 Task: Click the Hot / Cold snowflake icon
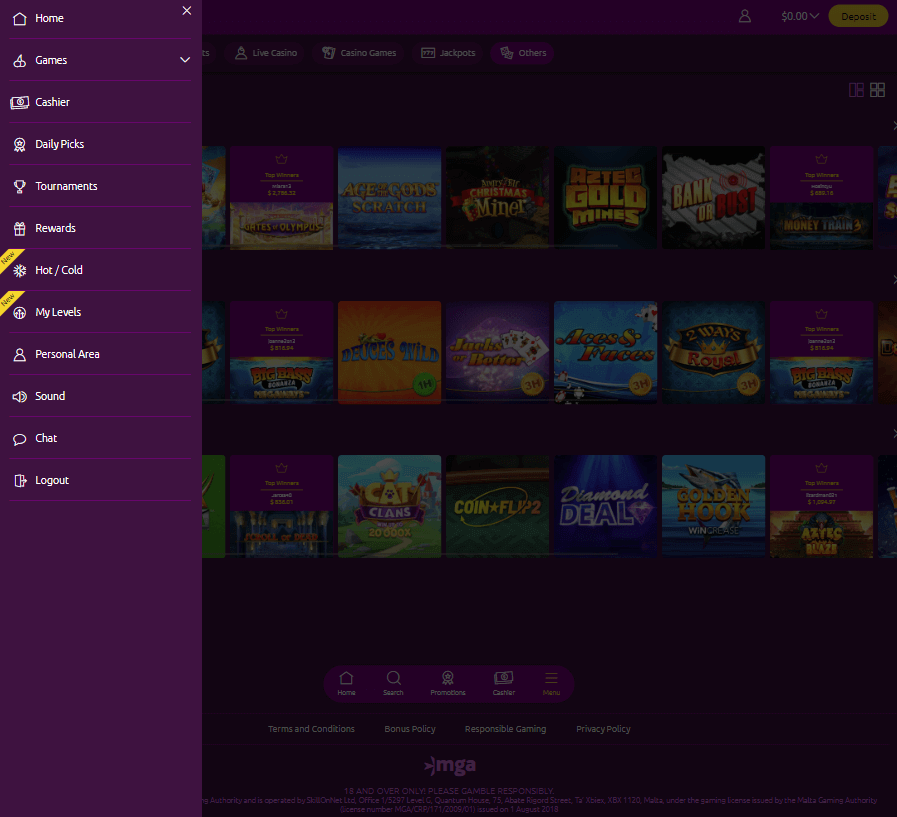coord(19,271)
